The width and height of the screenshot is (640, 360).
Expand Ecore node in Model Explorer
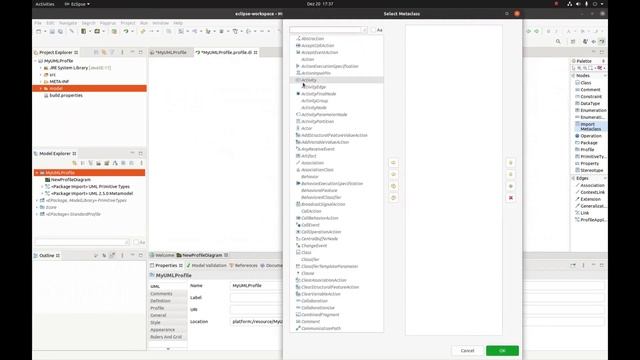tap(37, 207)
